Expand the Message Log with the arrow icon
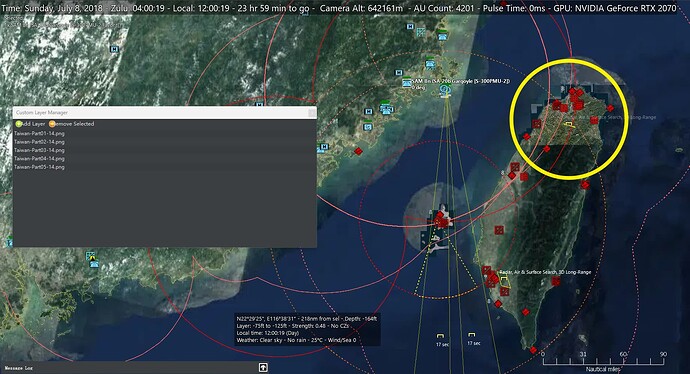Screen dimensions: 690x374 click(263, 367)
